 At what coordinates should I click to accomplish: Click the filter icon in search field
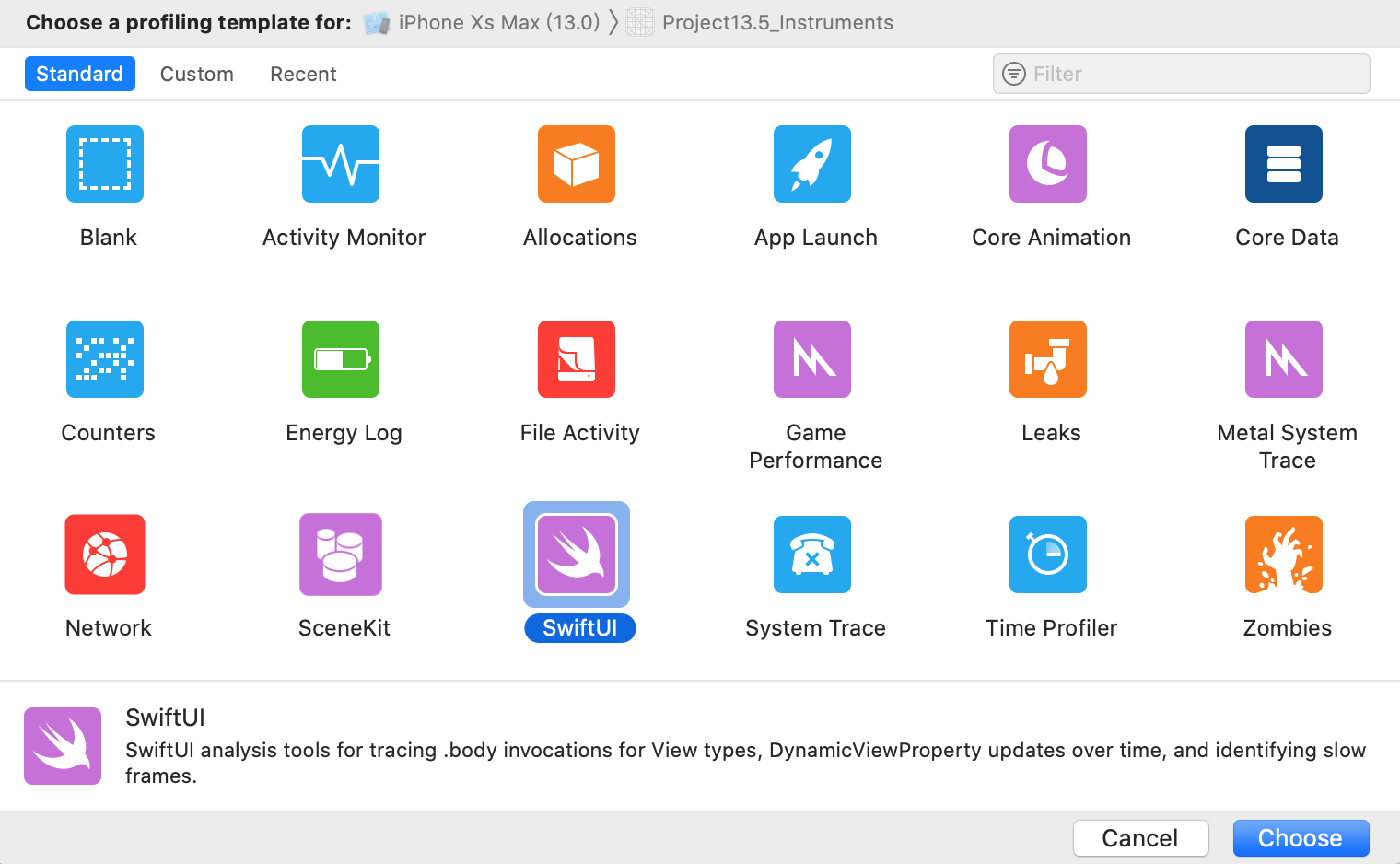(x=1014, y=74)
